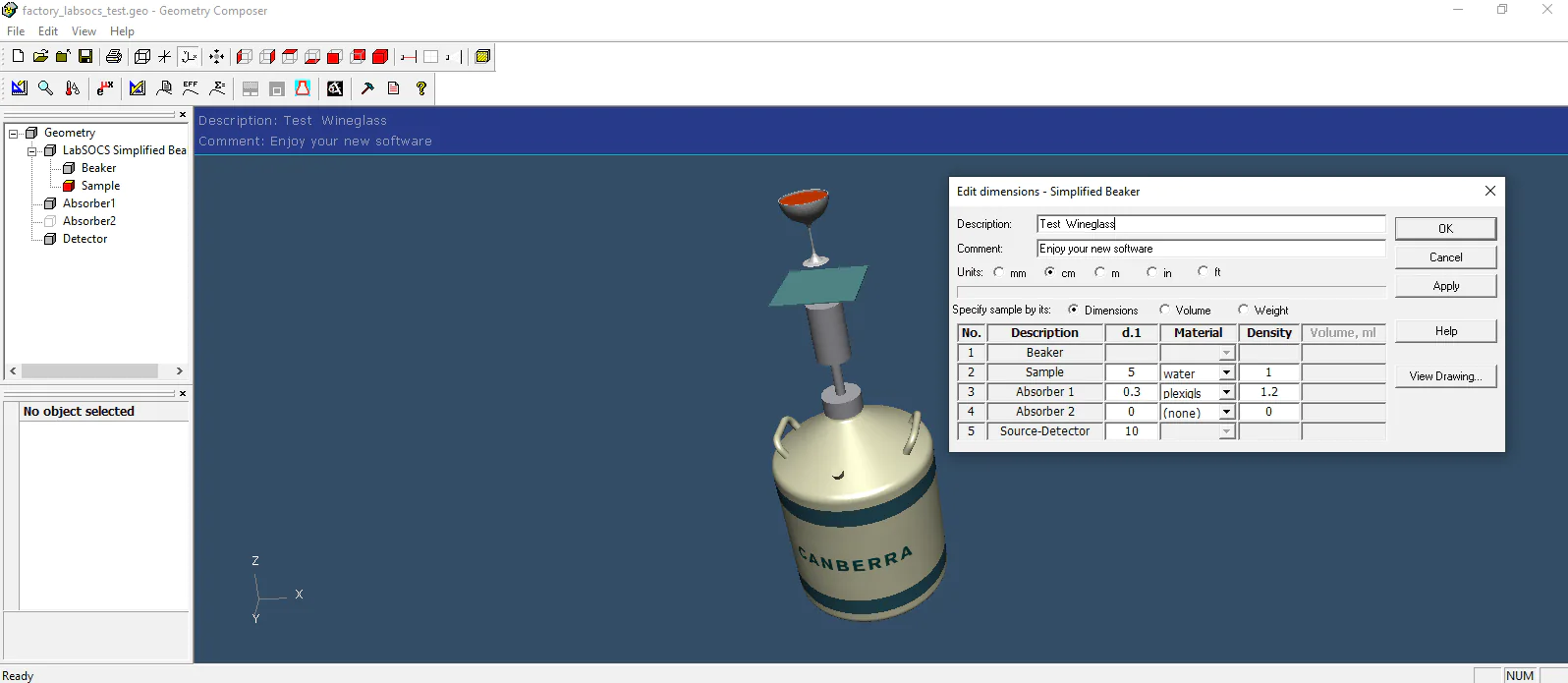Click the yellow hatched cube icon
1568x683 pixels.
(x=482, y=57)
